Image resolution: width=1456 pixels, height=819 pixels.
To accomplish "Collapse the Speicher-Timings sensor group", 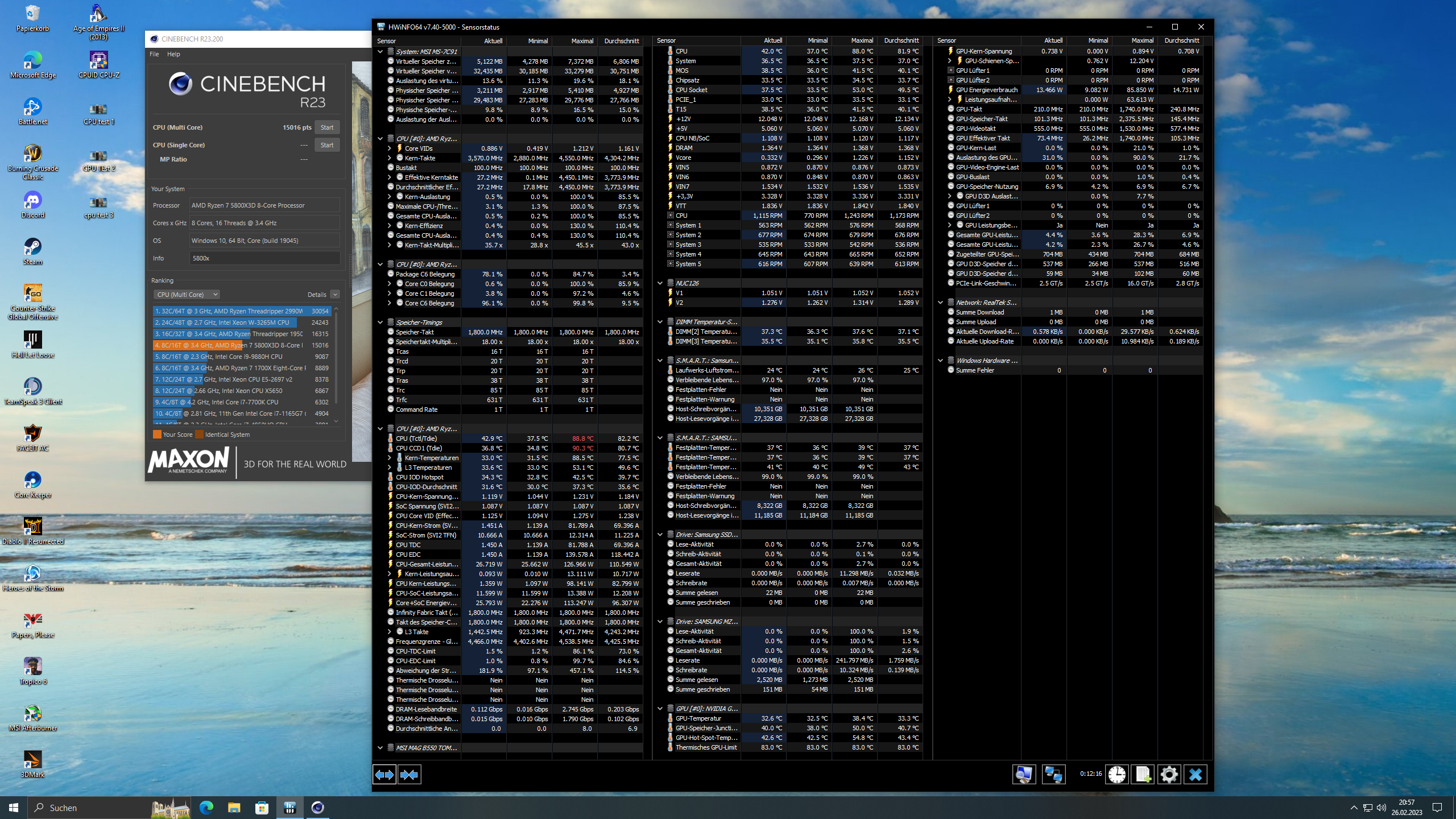I will (x=380, y=322).
